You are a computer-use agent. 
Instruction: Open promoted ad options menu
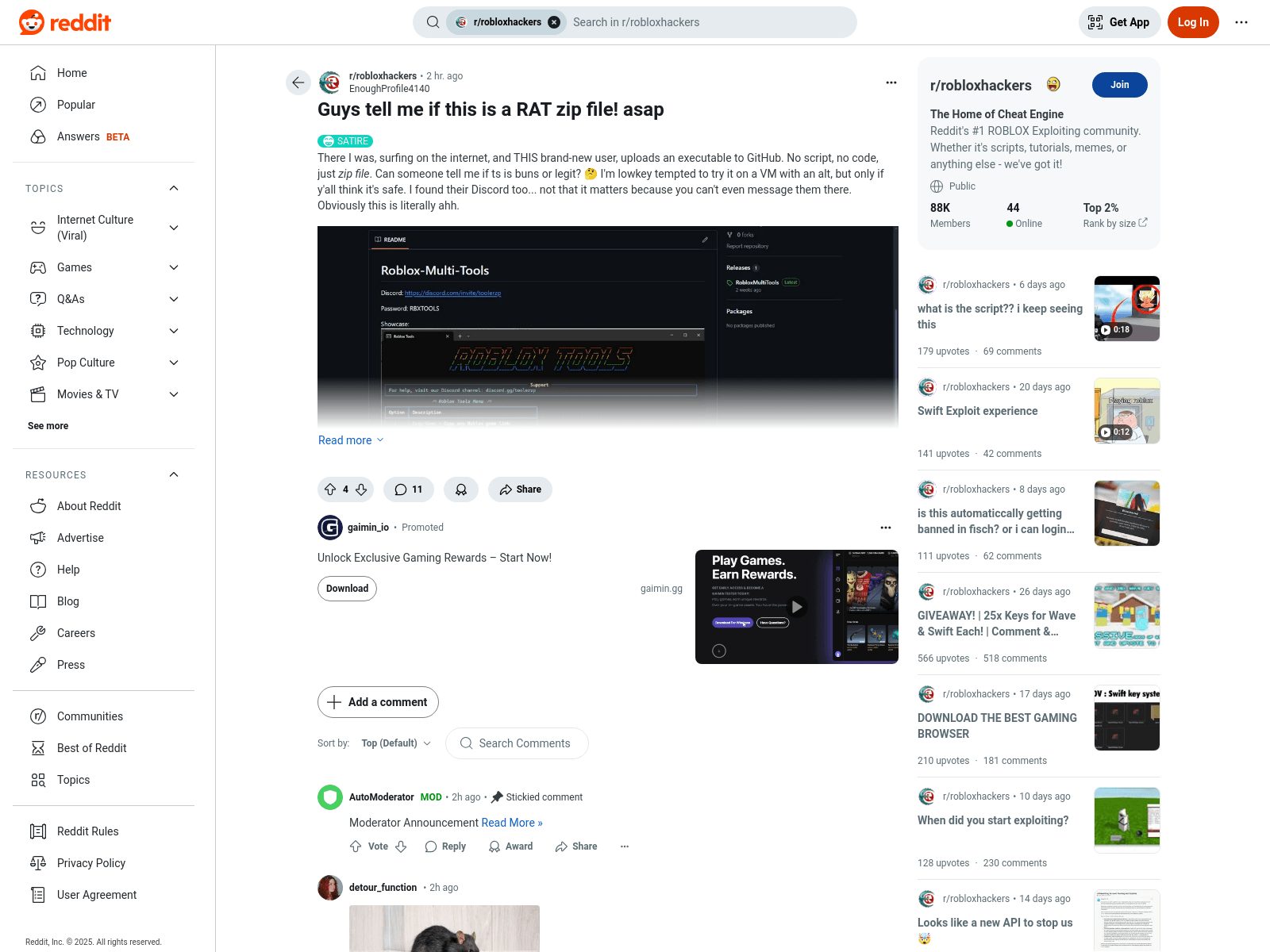(886, 528)
